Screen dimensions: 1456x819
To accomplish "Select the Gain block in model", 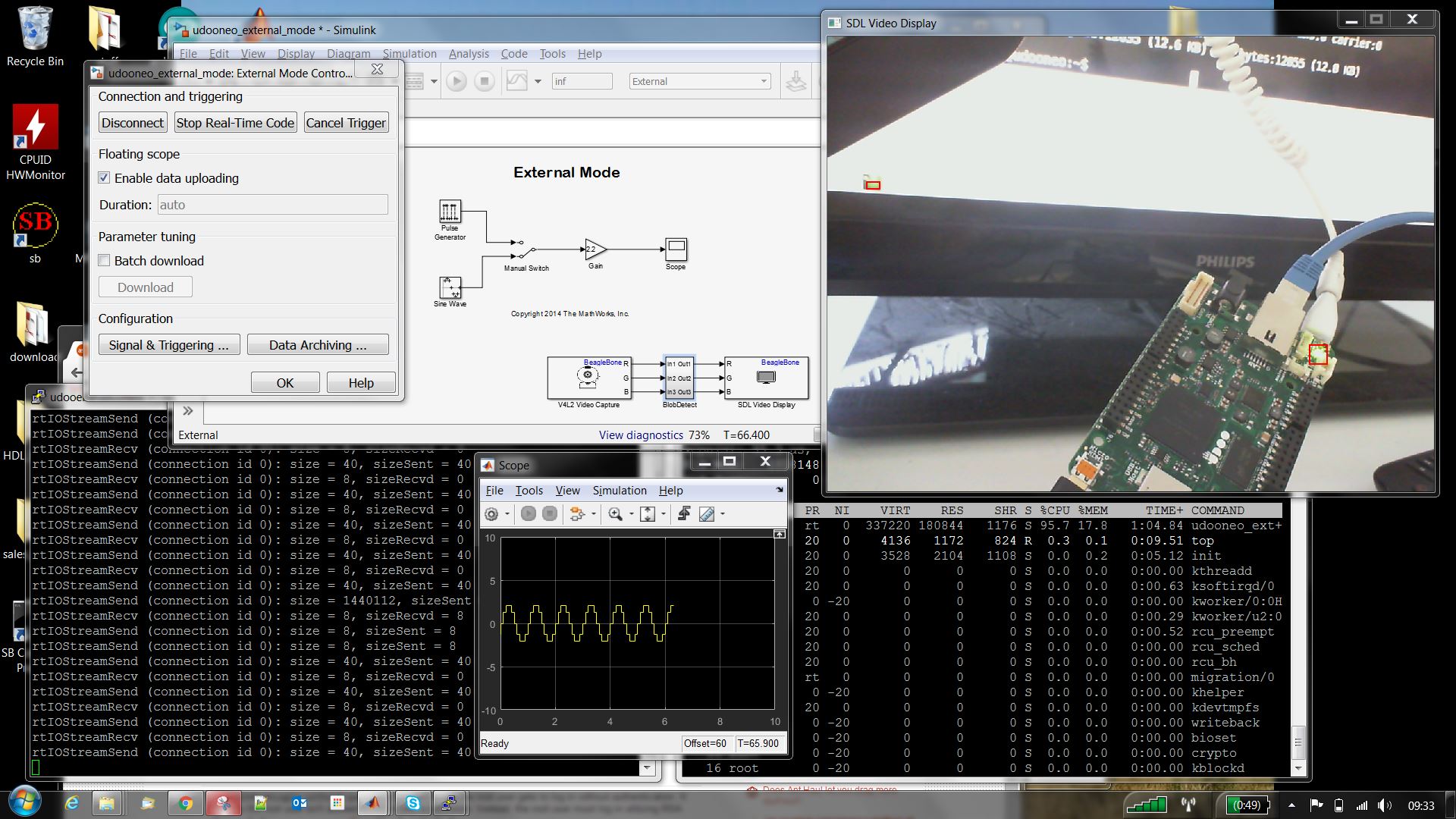I will click(x=595, y=249).
